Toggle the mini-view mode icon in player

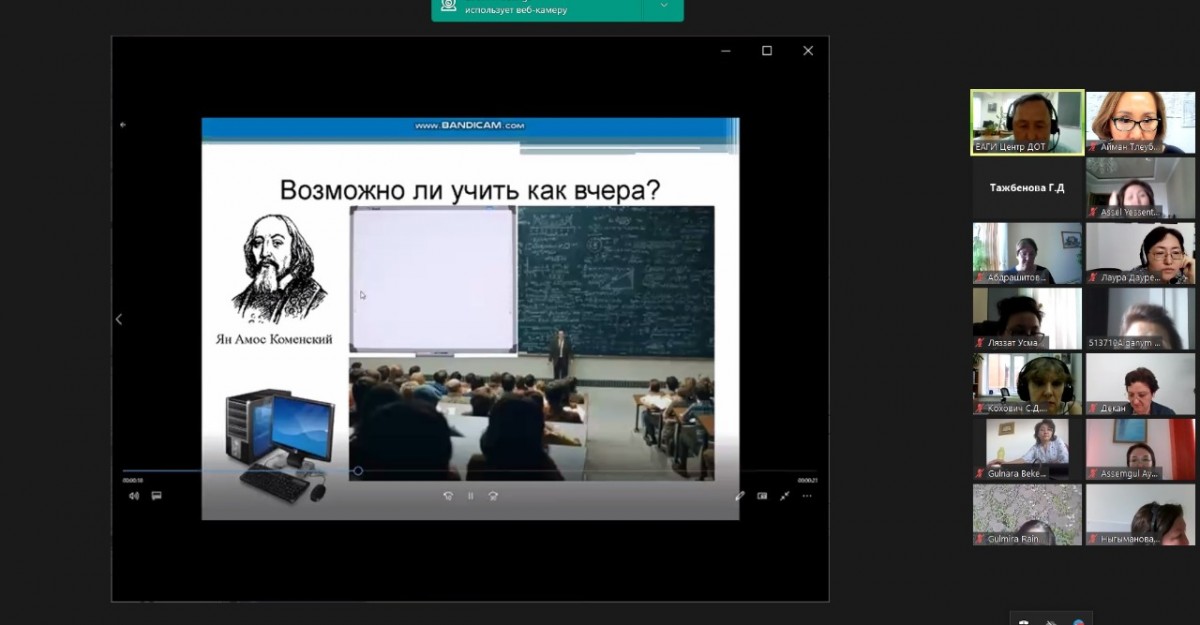(x=762, y=495)
